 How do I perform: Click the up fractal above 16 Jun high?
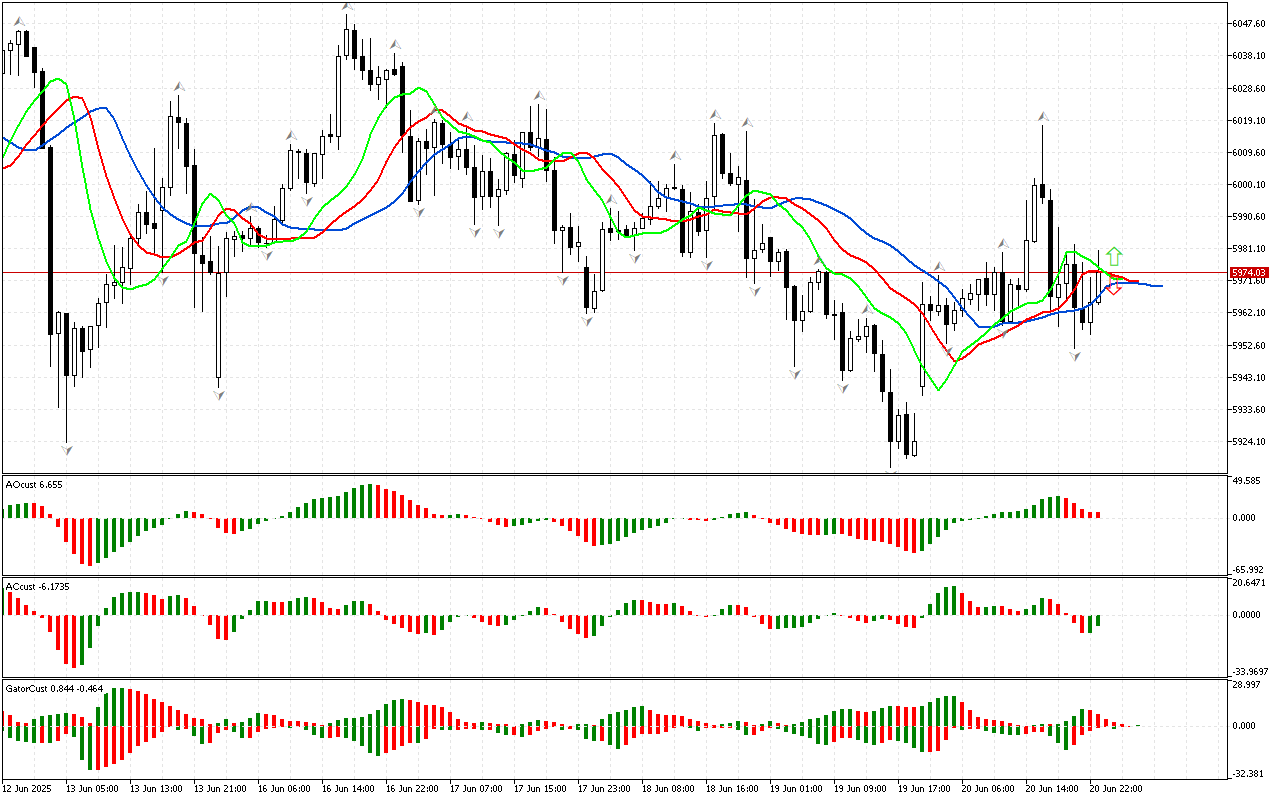click(x=347, y=7)
